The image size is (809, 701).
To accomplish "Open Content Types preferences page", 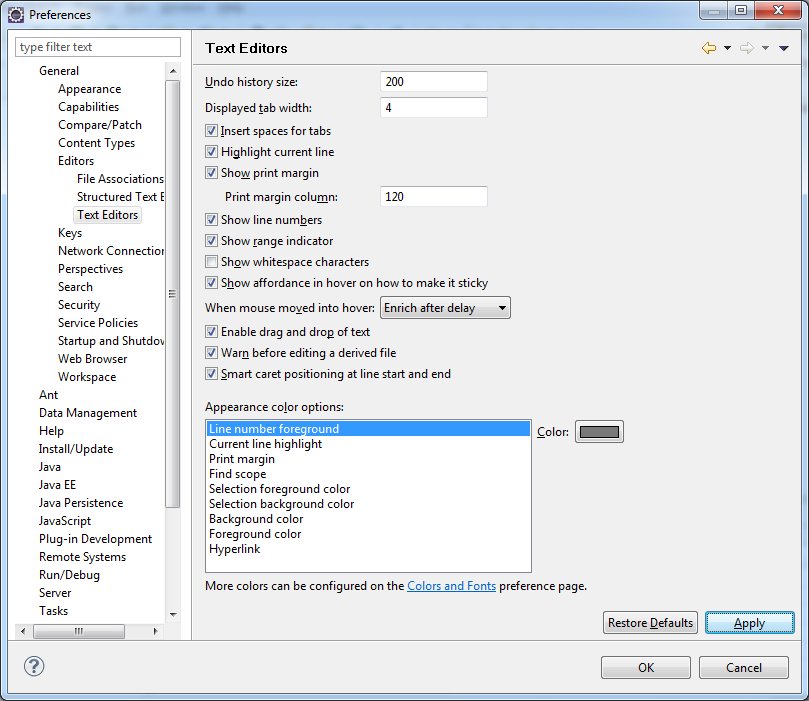I will pos(96,143).
